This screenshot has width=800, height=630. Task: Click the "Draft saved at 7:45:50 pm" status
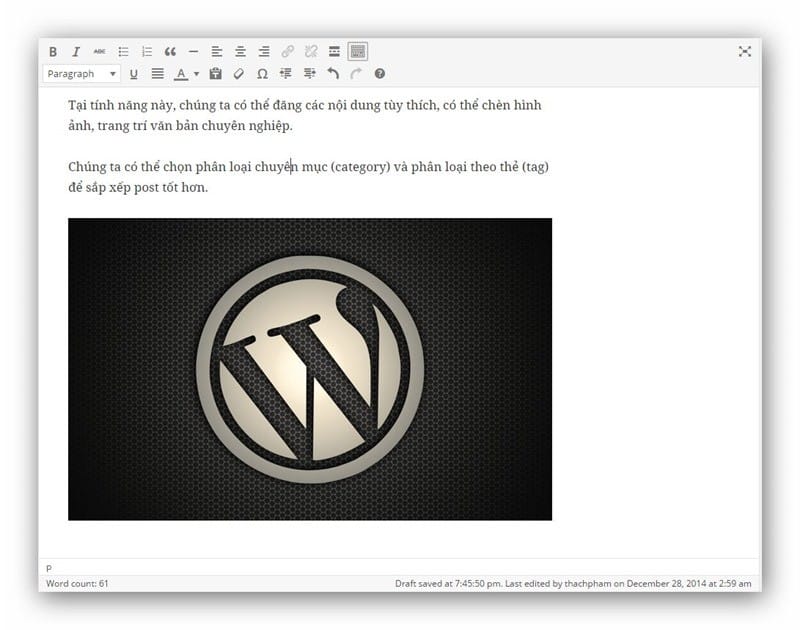pyautogui.click(x=448, y=584)
